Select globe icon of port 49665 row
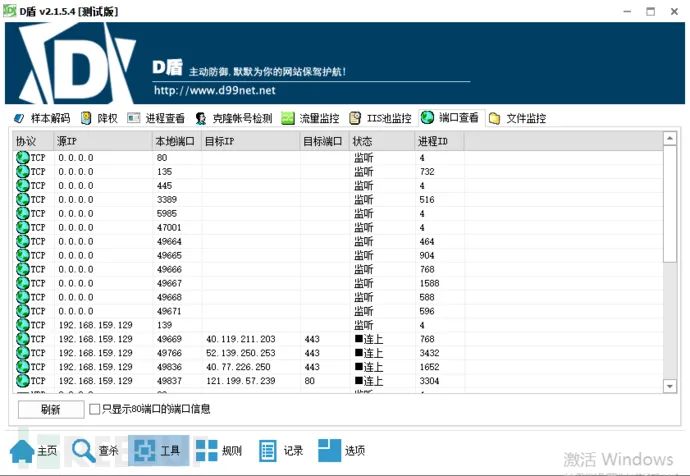The image size is (690, 476). tap(22, 256)
